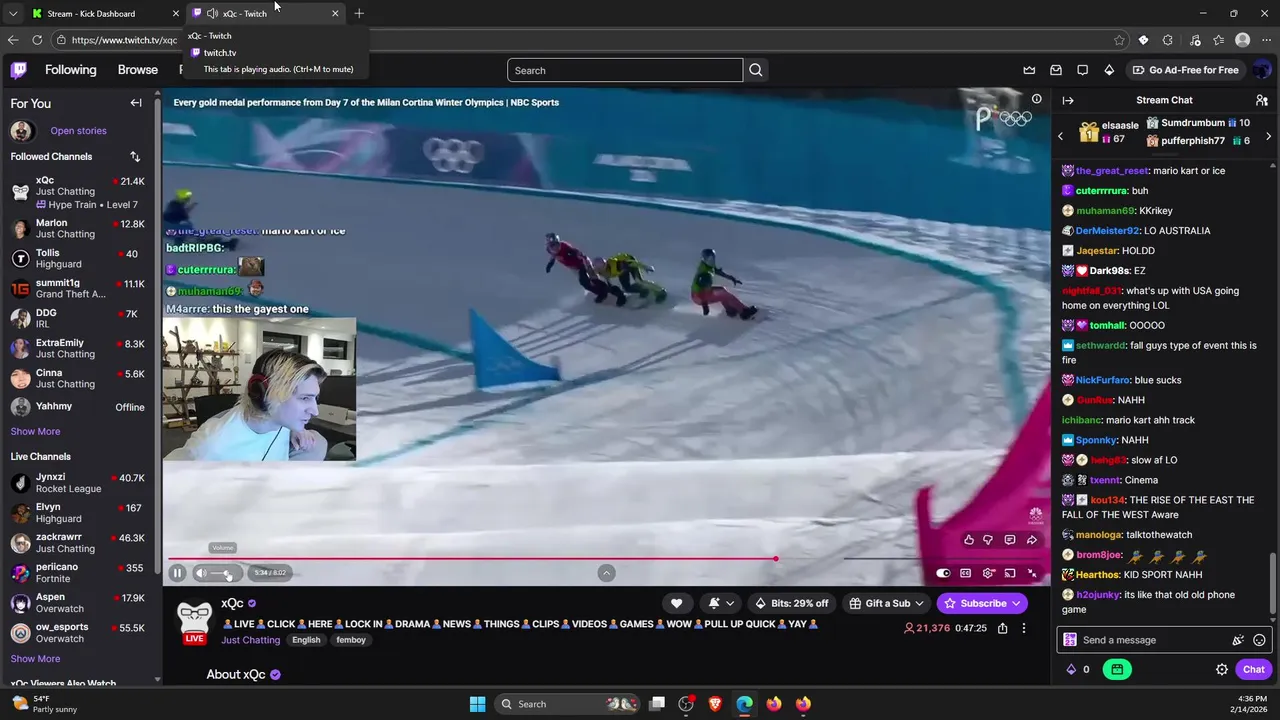The width and height of the screenshot is (1280, 720).
Task: Like the embedded video thumbs up
Action: [x=969, y=540]
